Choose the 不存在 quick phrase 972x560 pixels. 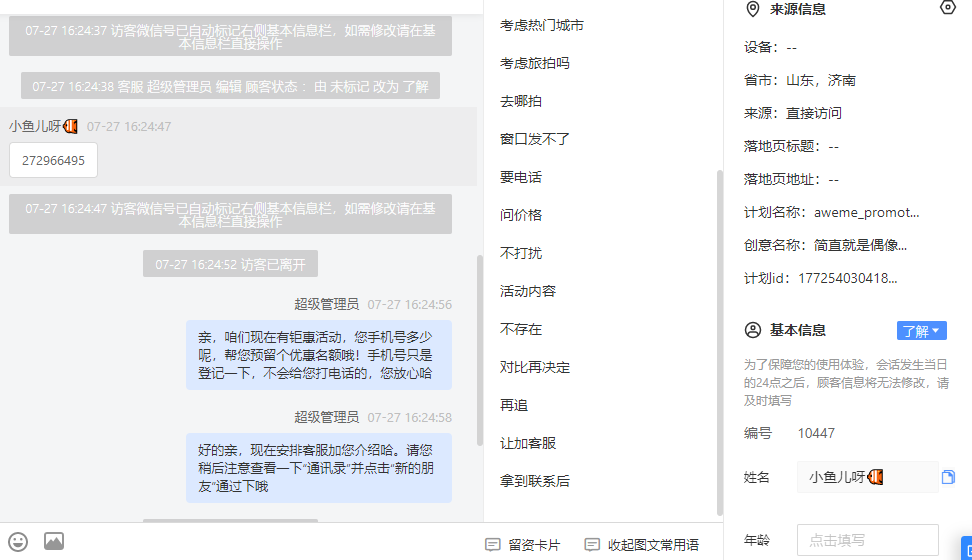tap(521, 329)
